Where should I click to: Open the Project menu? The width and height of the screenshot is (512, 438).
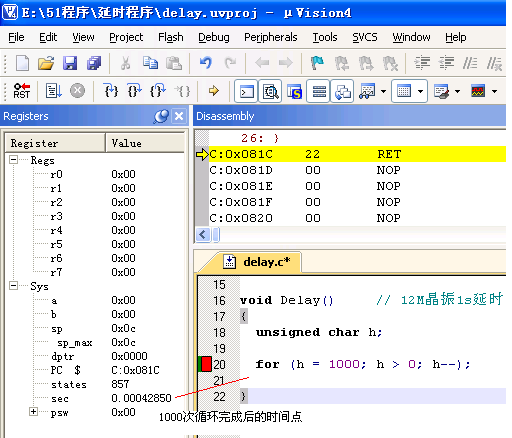(x=126, y=37)
